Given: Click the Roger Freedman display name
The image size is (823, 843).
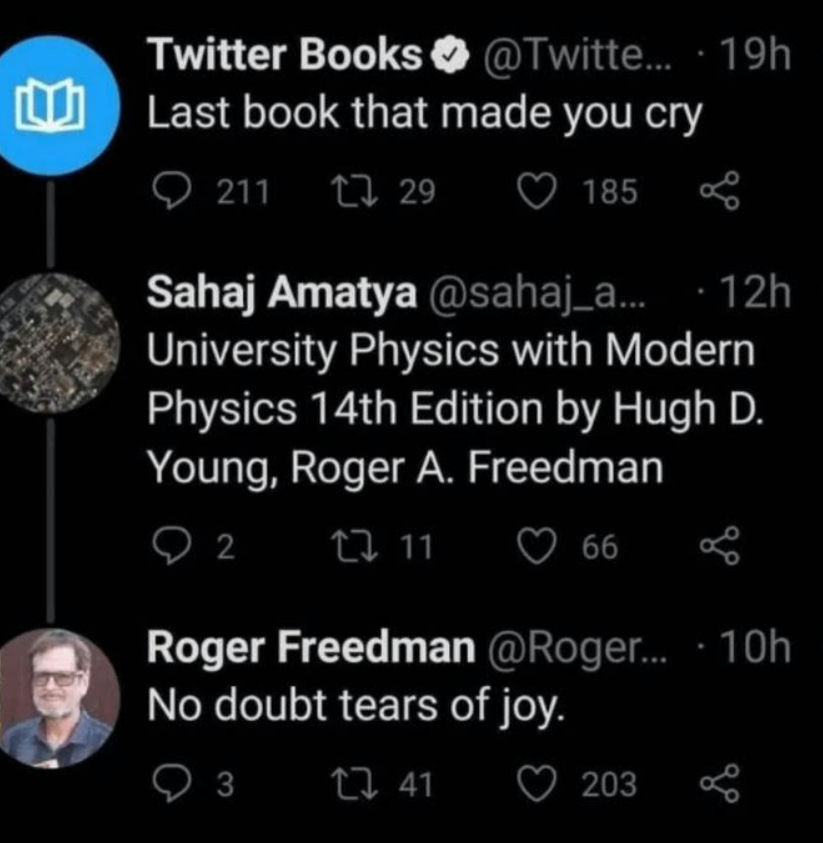Looking at the screenshot, I should (x=311, y=647).
